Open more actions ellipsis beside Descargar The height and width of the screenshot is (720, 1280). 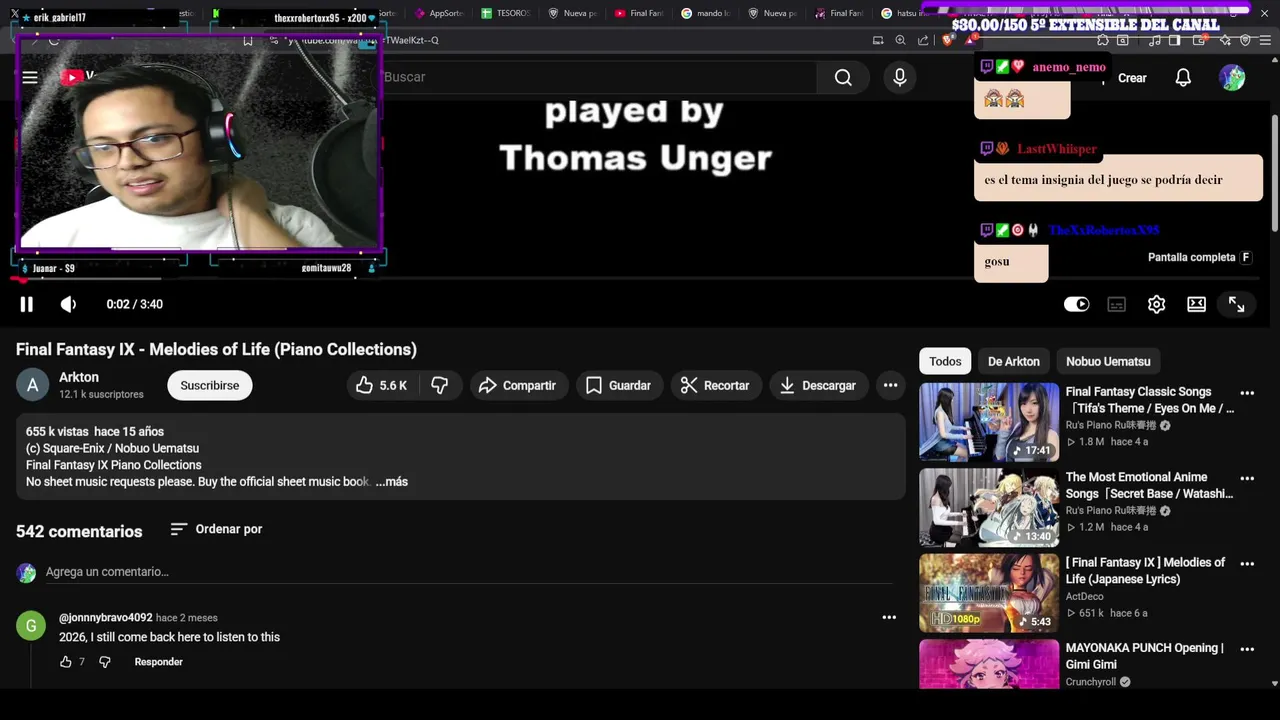[890, 385]
